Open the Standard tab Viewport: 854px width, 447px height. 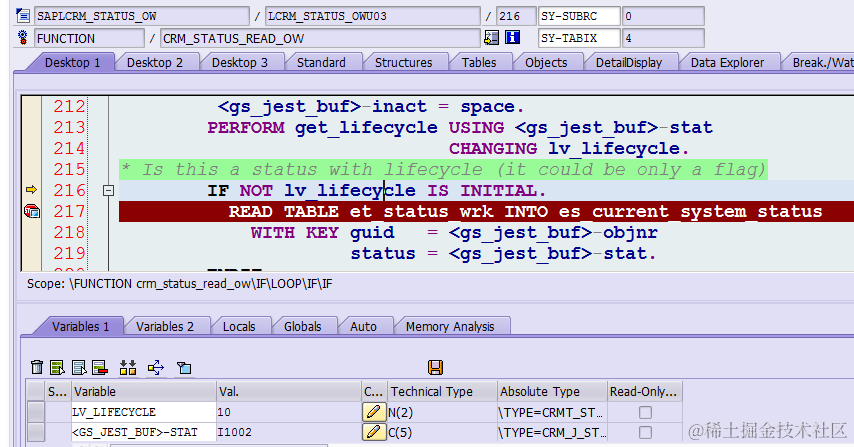321,63
